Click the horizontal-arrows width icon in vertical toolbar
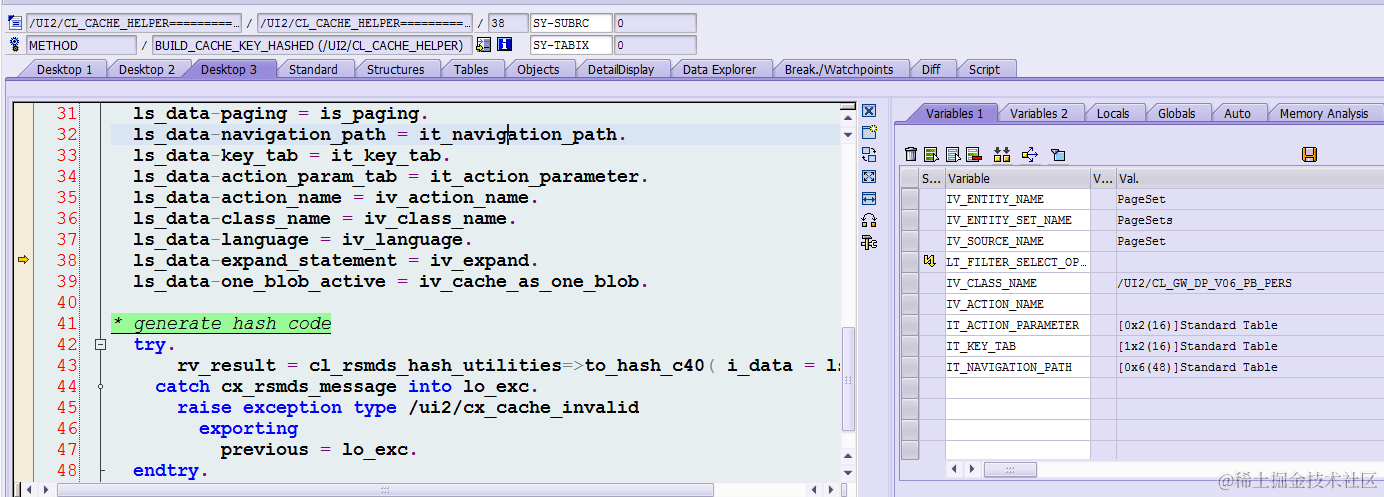This screenshot has width=1384, height=497. [x=869, y=199]
